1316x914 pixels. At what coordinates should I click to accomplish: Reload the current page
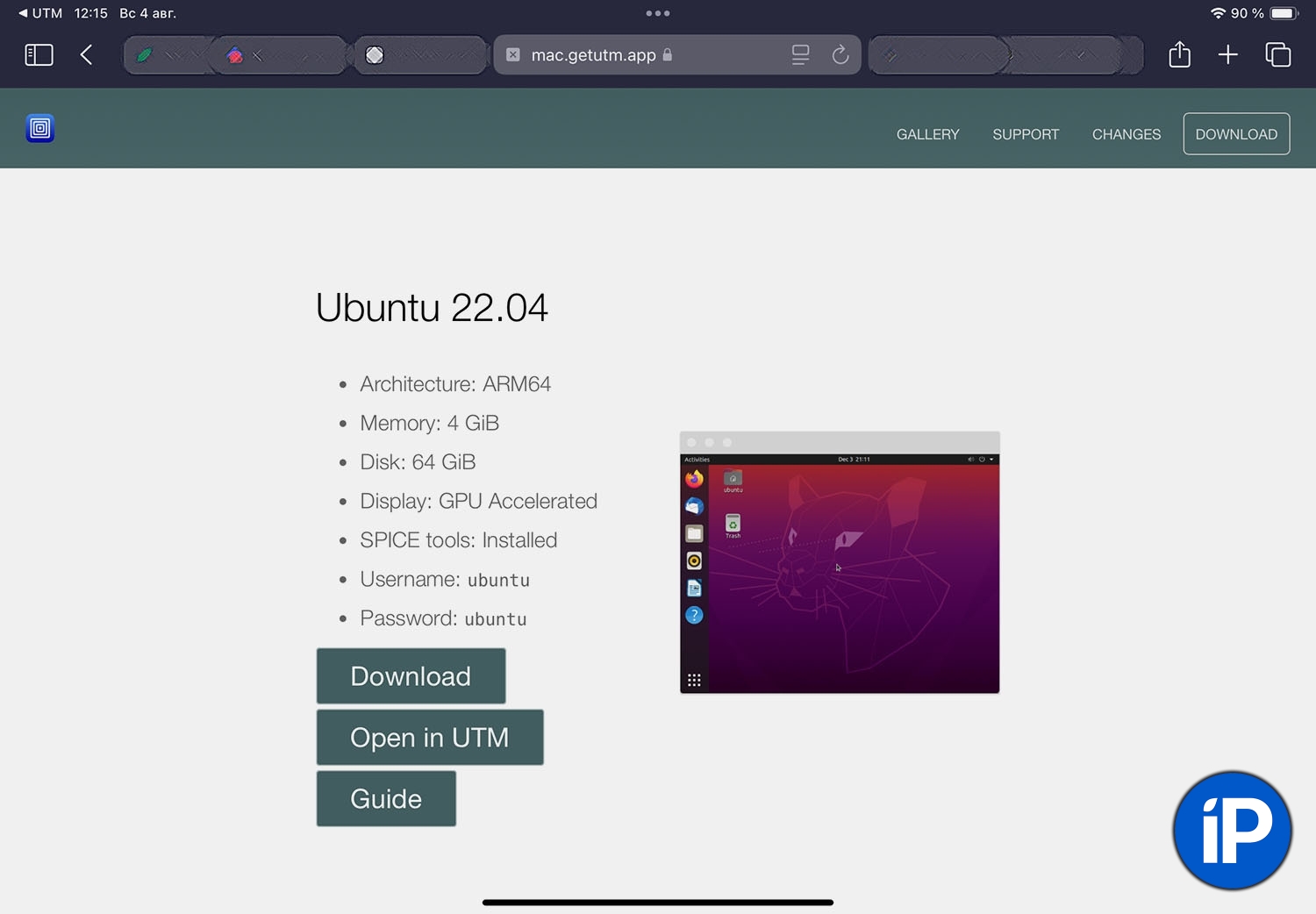tap(840, 55)
